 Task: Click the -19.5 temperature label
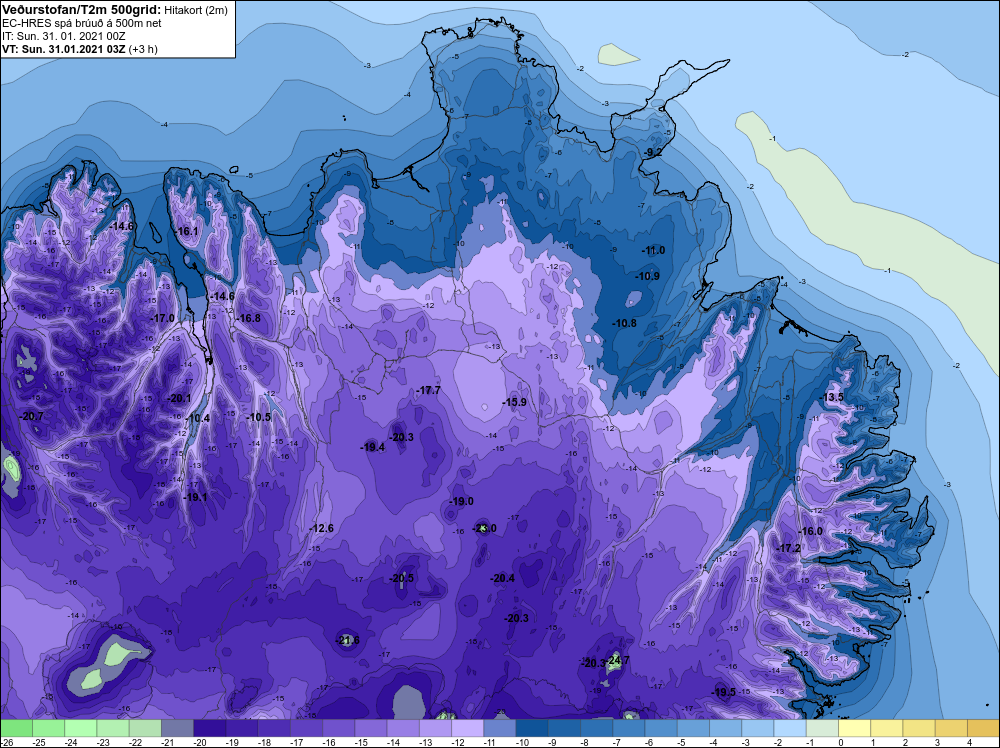(724, 693)
